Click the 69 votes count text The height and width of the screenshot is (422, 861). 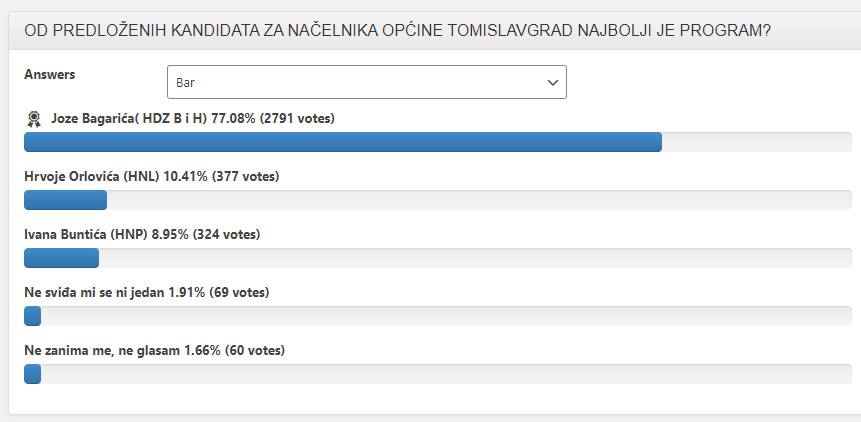click(239, 293)
